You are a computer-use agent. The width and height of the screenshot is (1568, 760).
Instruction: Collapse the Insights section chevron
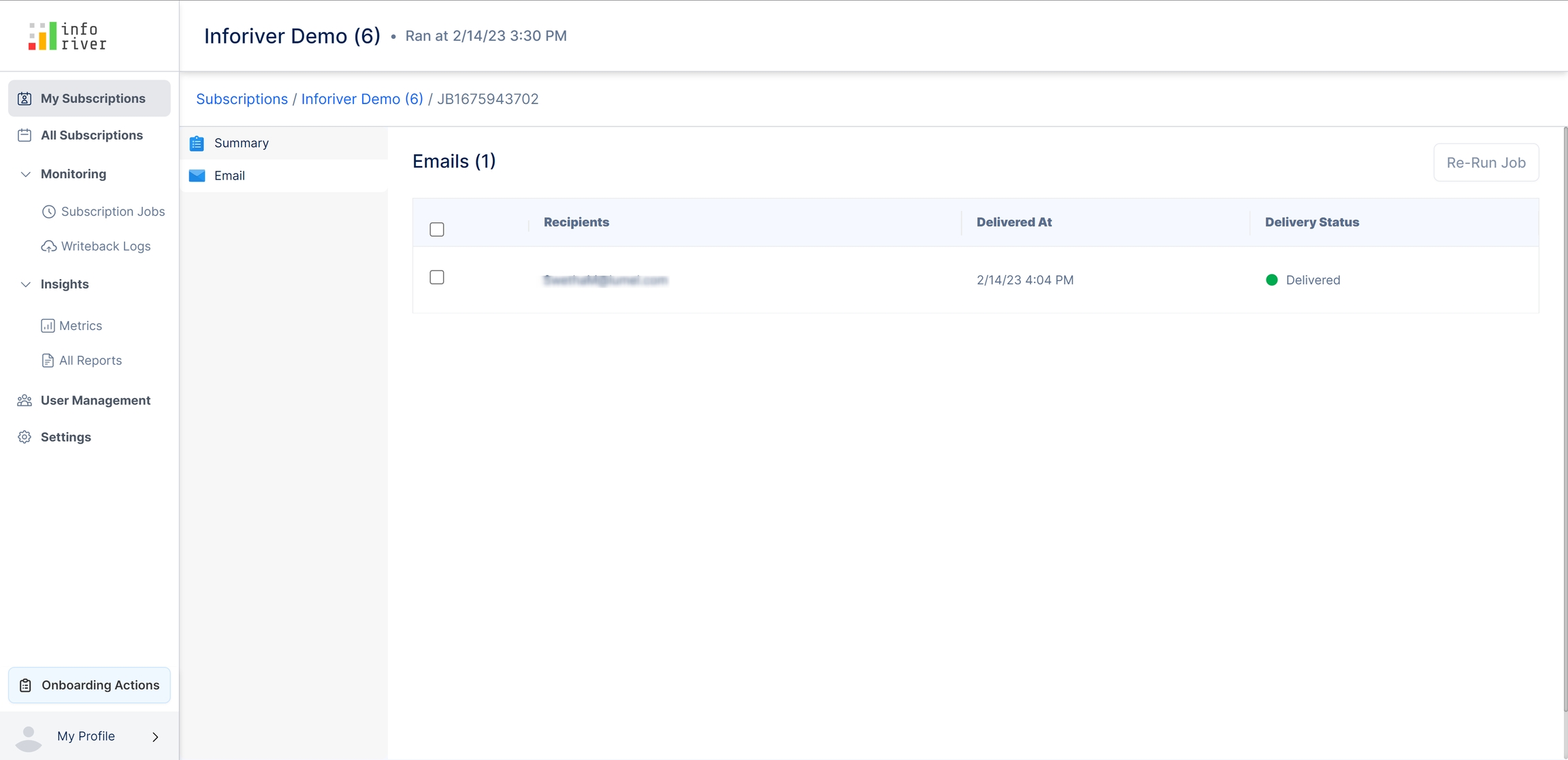(x=25, y=284)
